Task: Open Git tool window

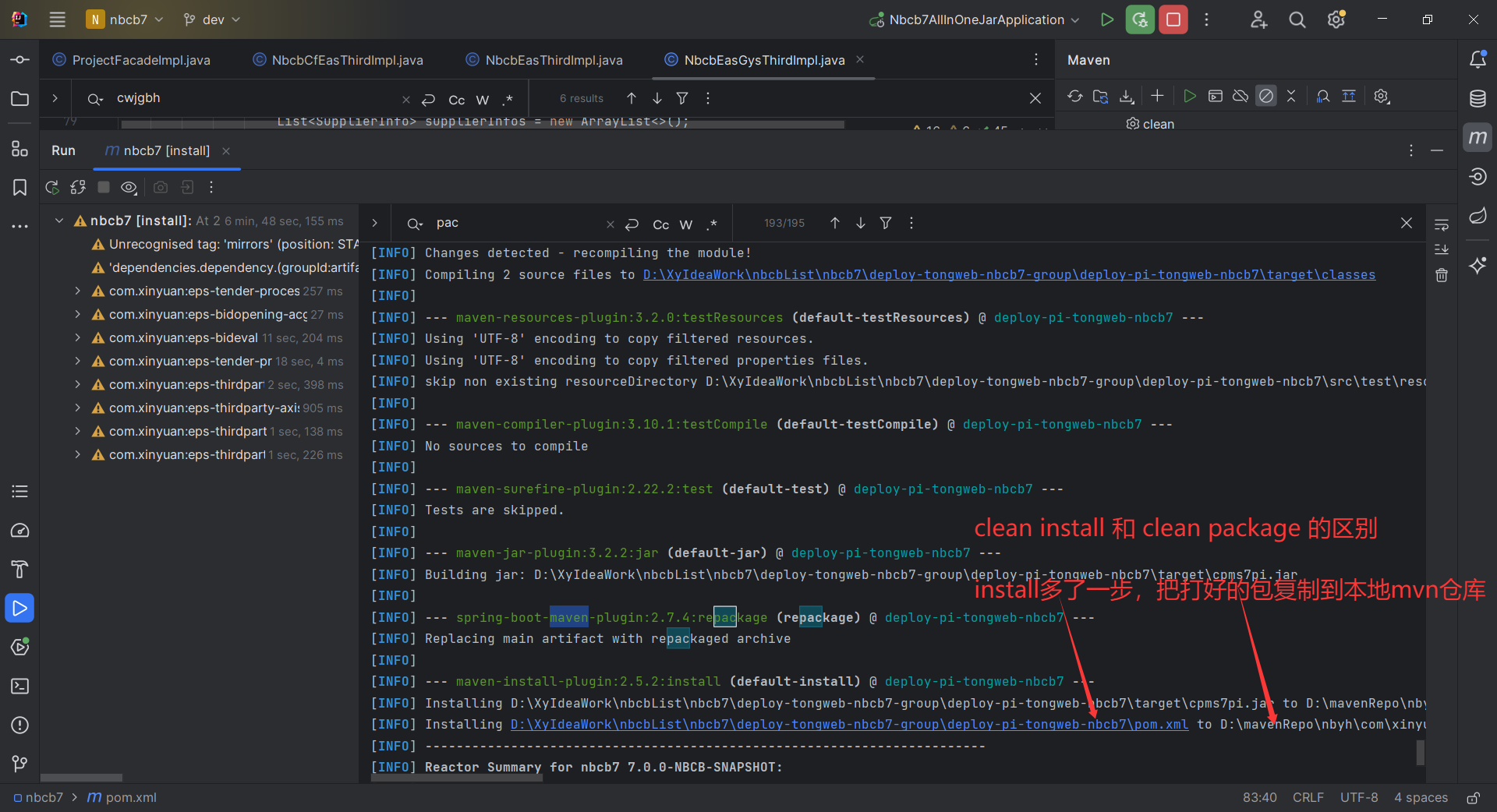Action: 19,764
